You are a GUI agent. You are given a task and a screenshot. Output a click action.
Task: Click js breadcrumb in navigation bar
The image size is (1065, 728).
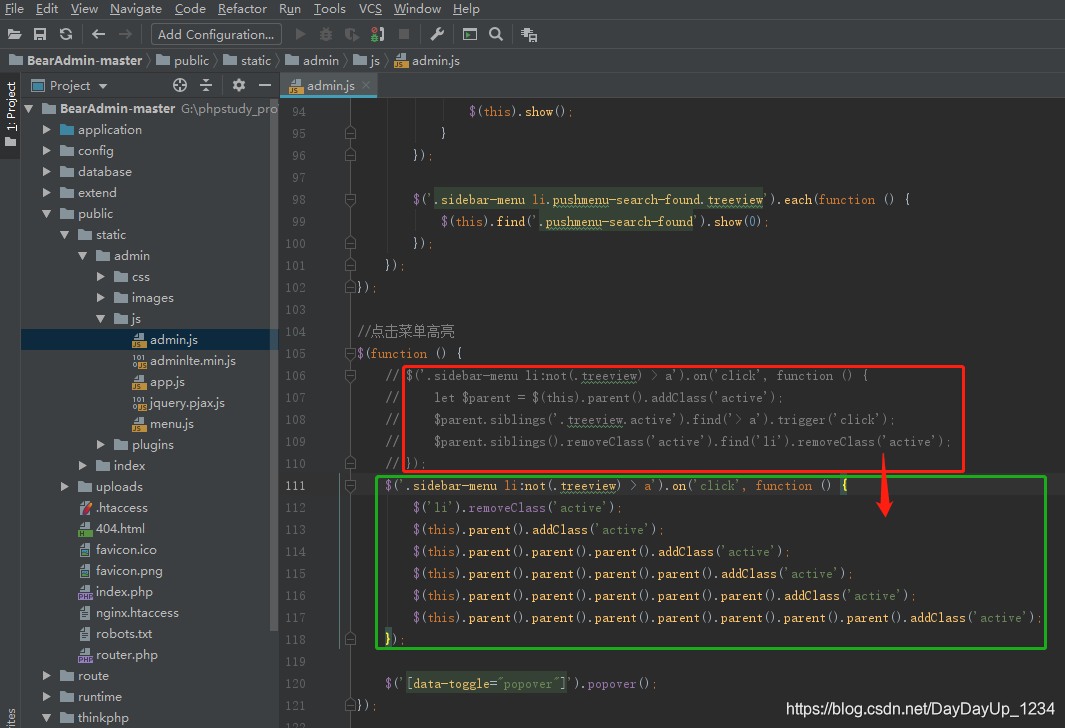[x=374, y=60]
